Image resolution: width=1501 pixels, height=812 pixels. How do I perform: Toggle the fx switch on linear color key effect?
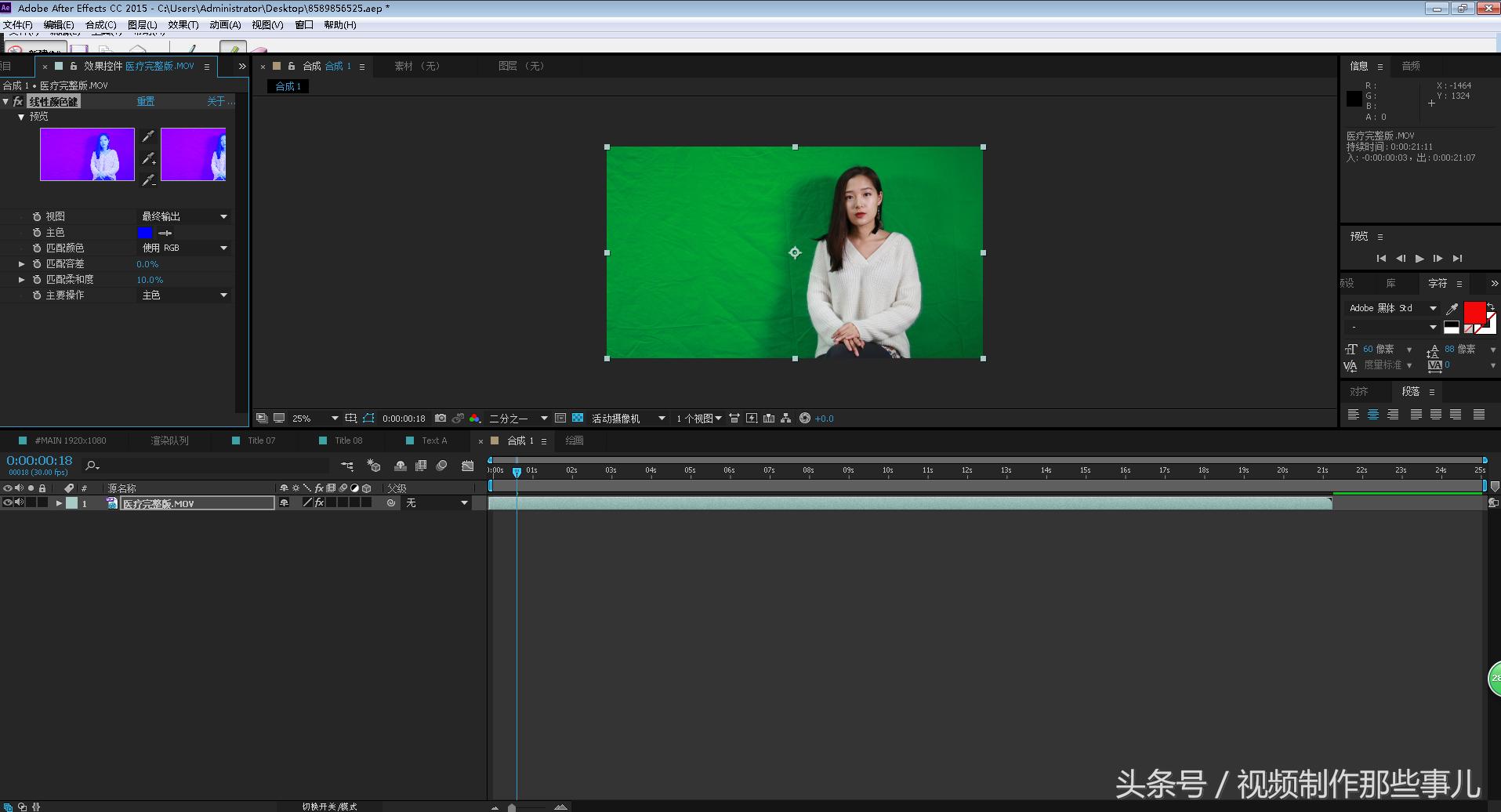point(17,102)
